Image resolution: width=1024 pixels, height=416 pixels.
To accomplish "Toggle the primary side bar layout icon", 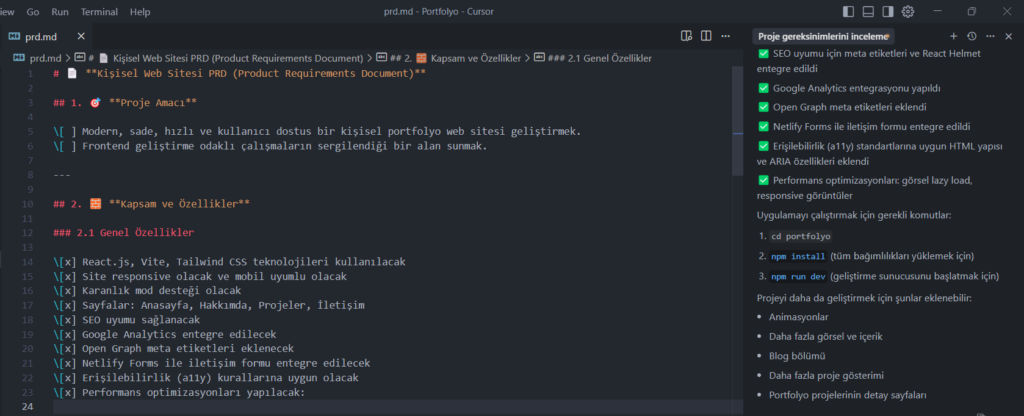I will 848,12.
